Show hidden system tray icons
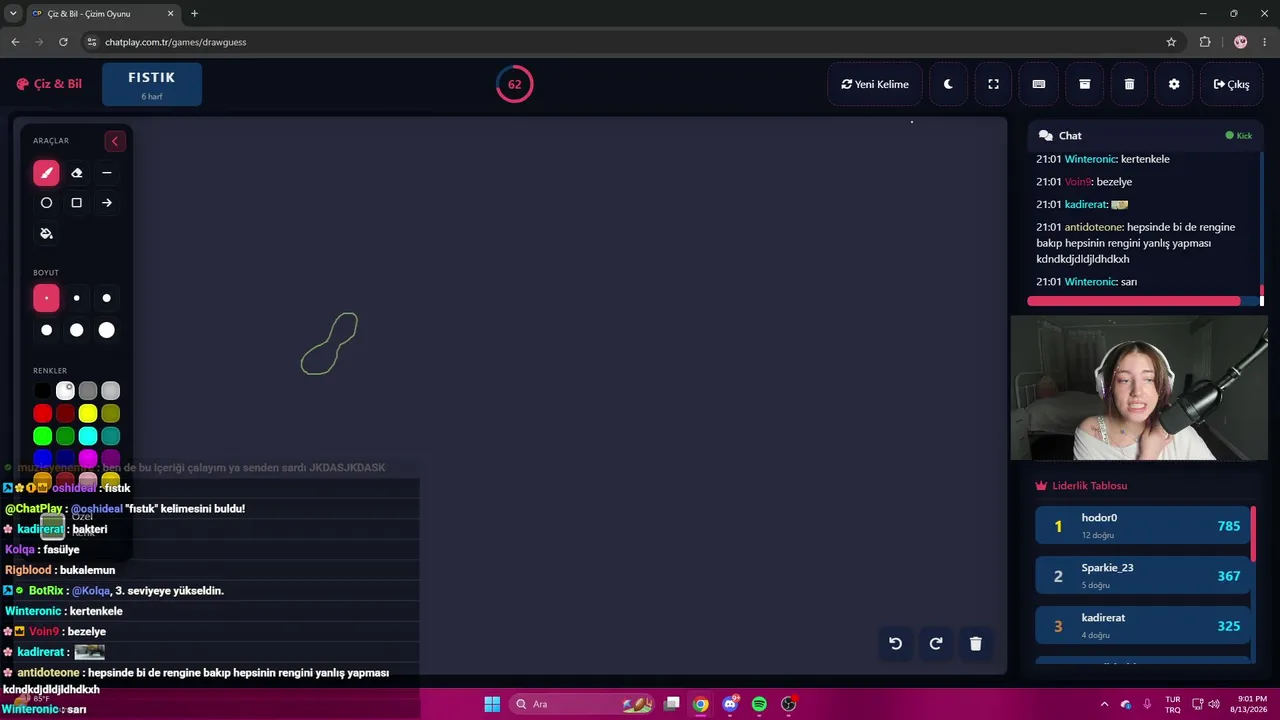The height and width of the screenshot is (720, 1280). (x=1104, y=704)
